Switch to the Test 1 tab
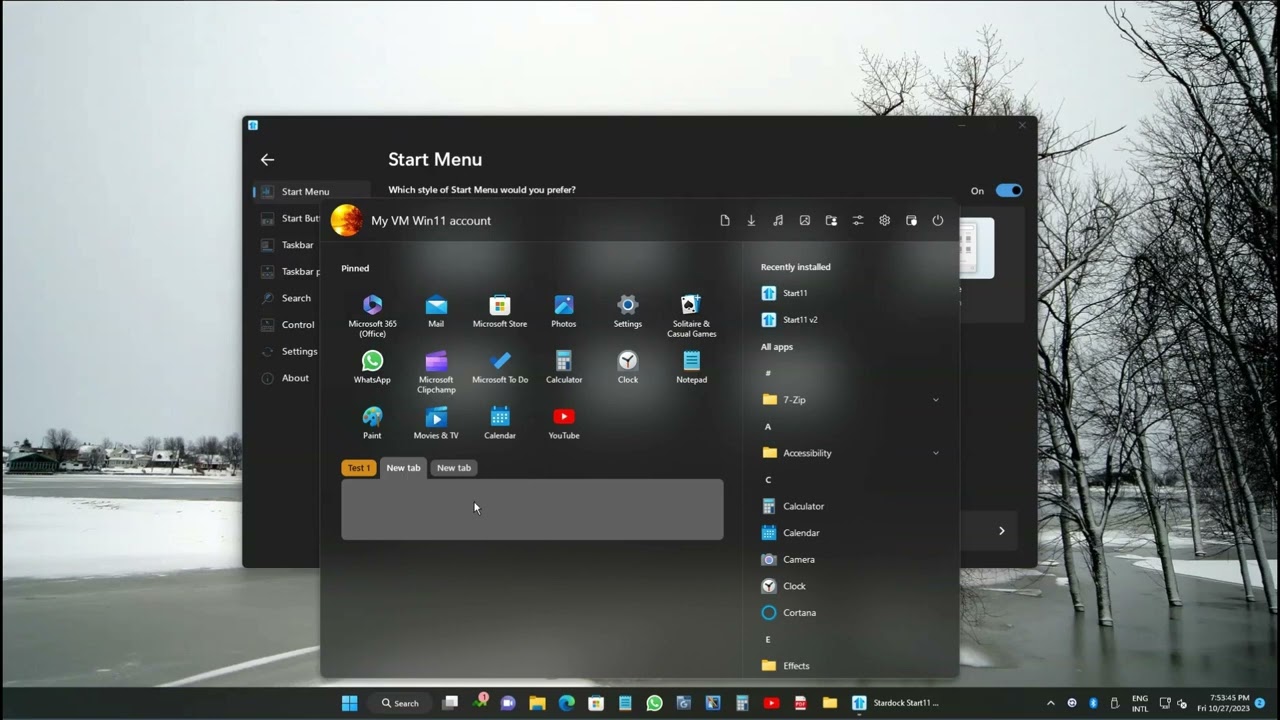The width and height of the screenshot is (1280, 720). [359, 468]
